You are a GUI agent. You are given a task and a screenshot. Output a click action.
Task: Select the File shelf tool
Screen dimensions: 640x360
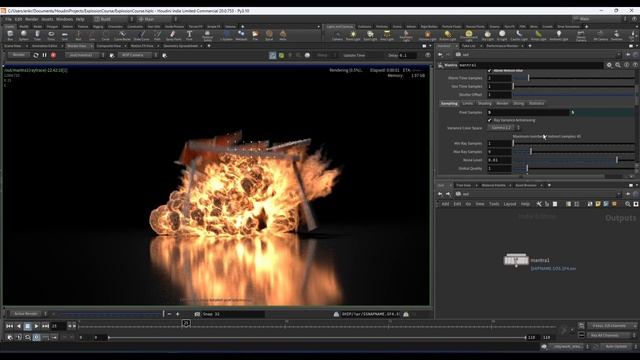255,36
